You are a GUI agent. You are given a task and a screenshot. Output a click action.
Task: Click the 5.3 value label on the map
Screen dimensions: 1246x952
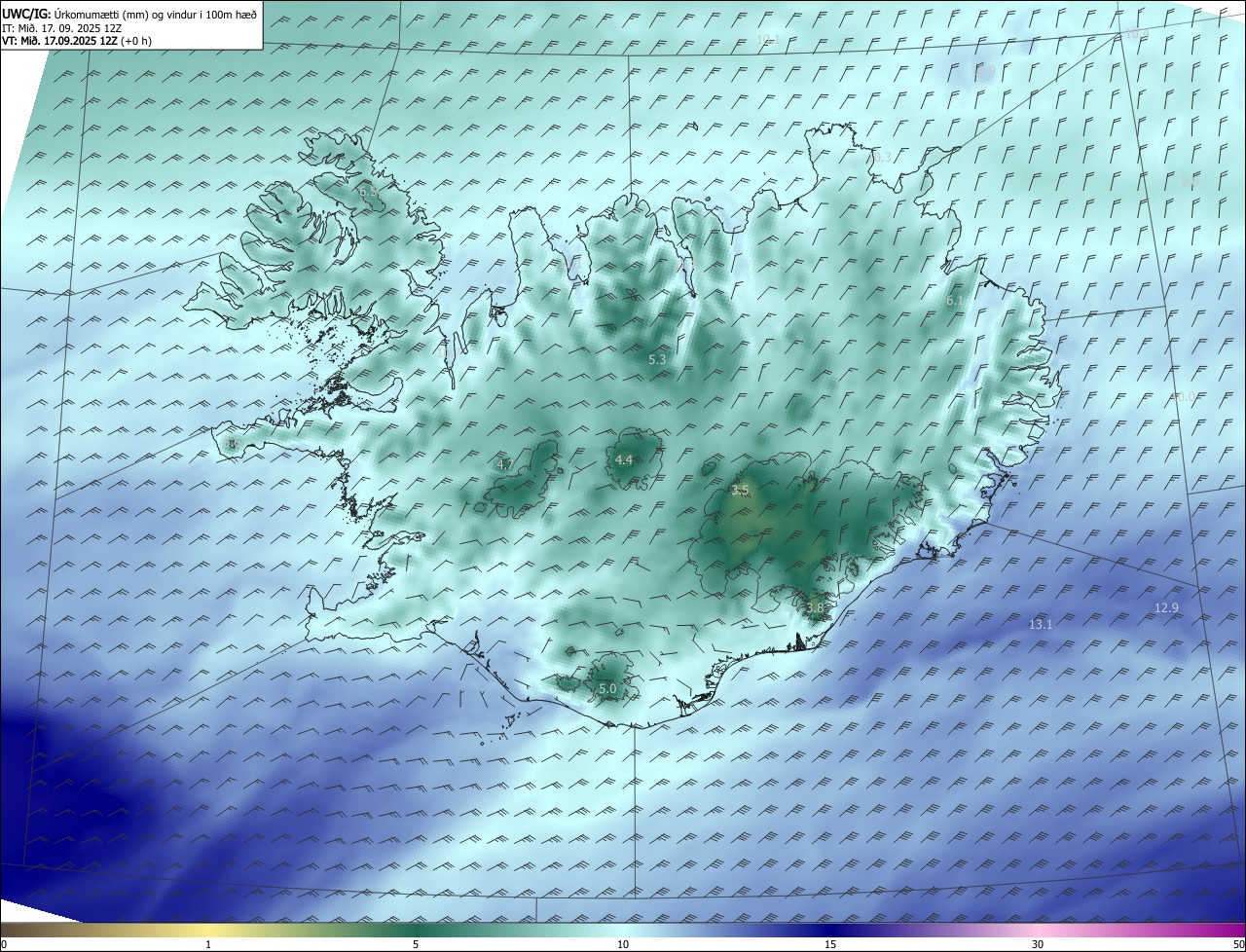tap(658, 359)
